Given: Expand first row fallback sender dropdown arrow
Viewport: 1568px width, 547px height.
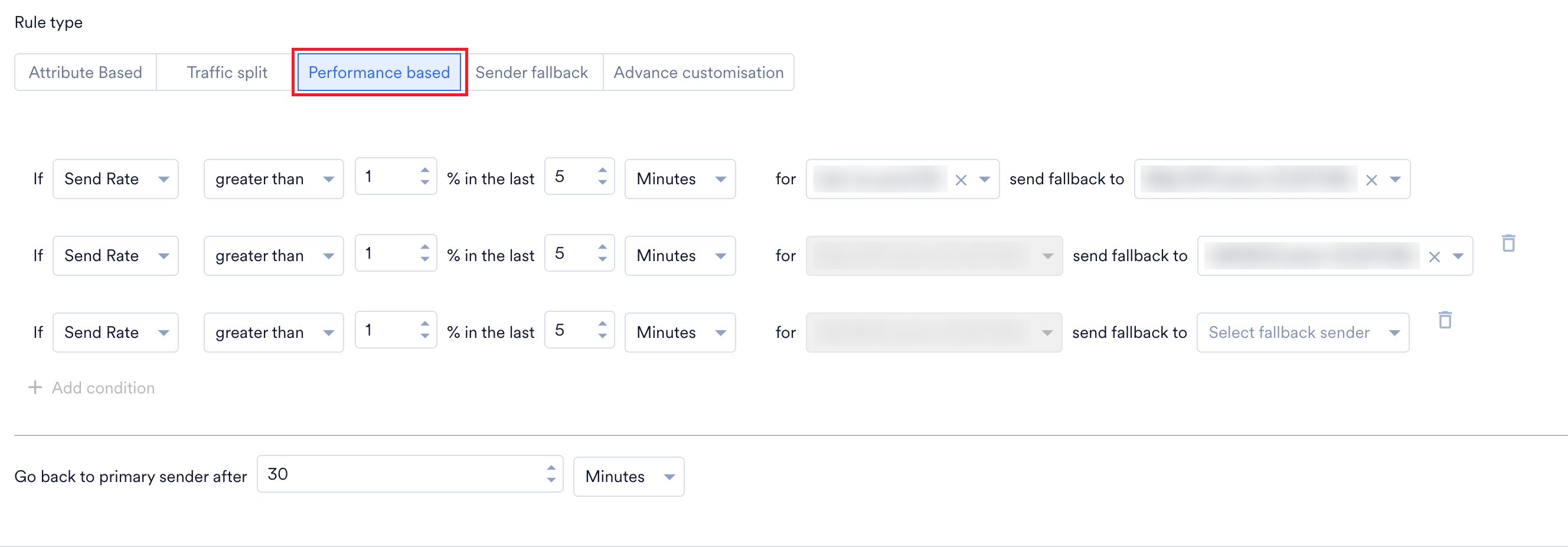Looking at the screenshot, I should click(x=1396, y=180).
